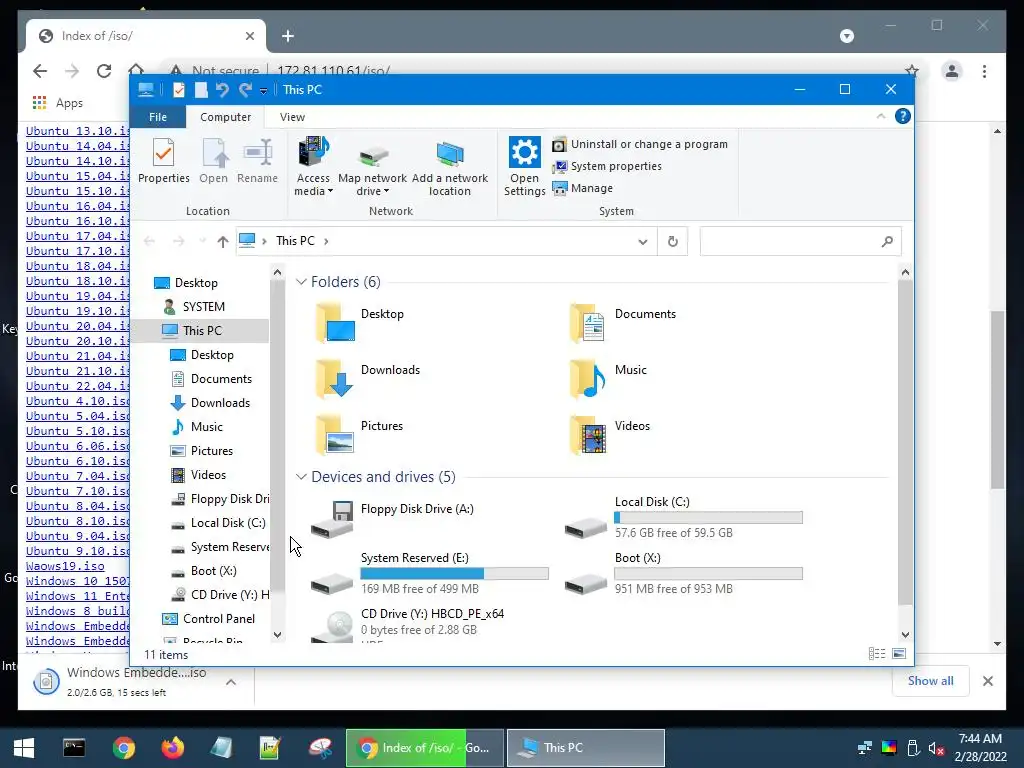Click the Up one level arrow
Viewport: 1024px width, 768px height.
pos(223,242)
